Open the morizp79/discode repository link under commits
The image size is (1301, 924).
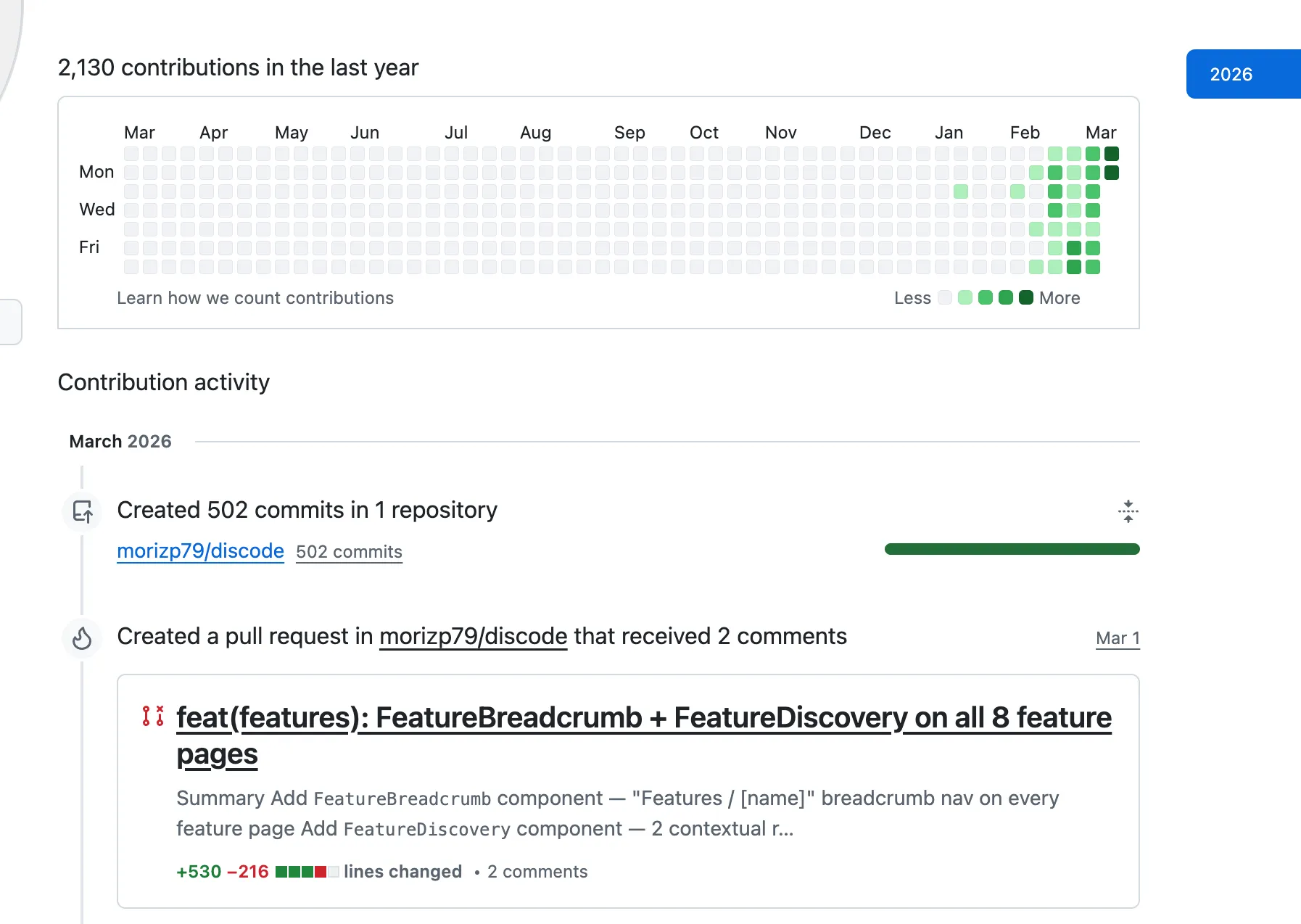[200, 551]
